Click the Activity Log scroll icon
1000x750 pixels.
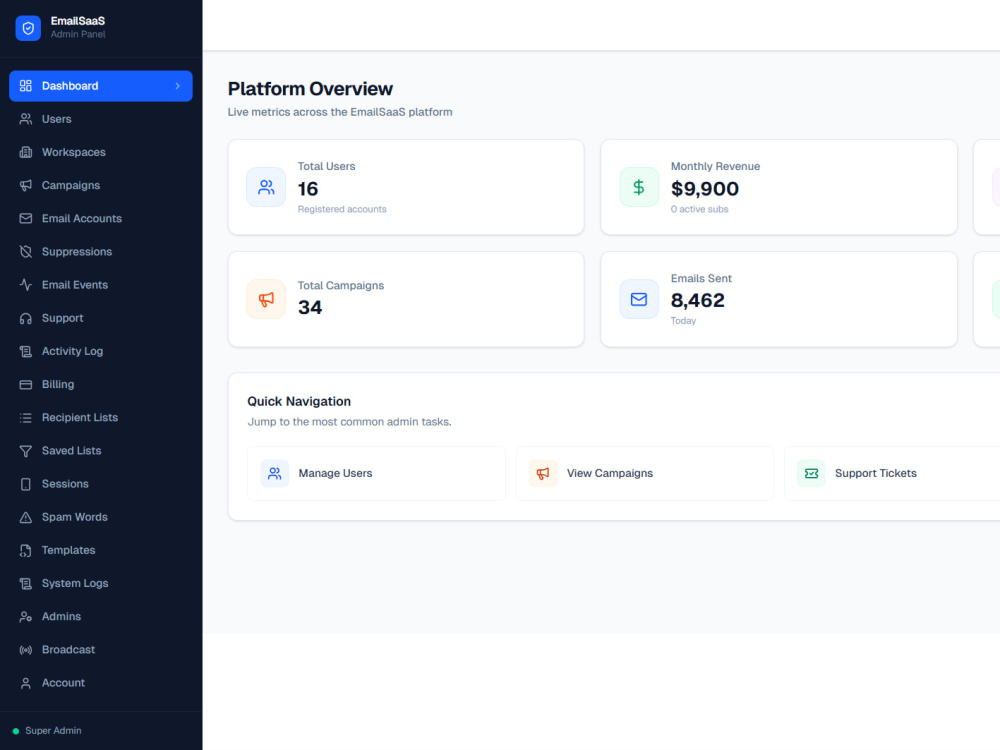pos(26,351)
